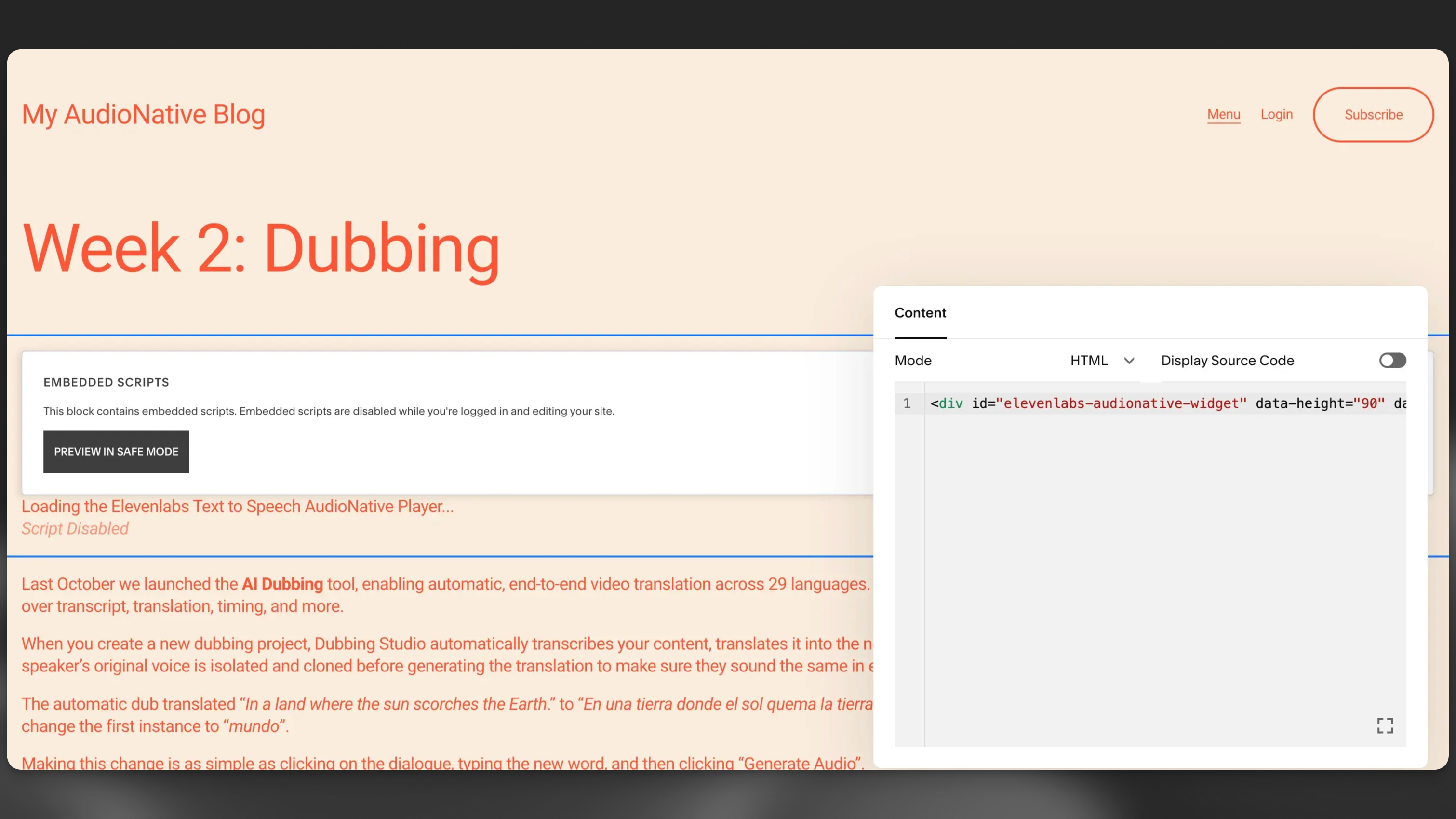Viewport: 1456px width, 819px height.
Task: Open the My AudioNative Blog site title
Action: click(x=143, y=114)
